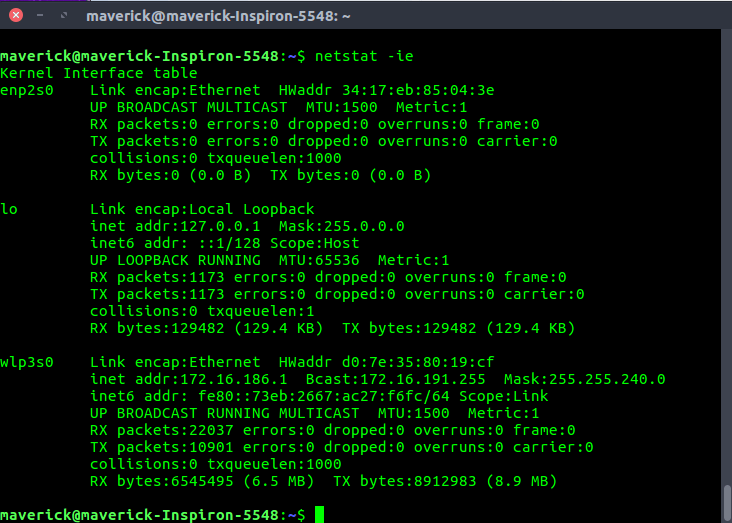Screen dimensions: 732x523
Task: Click 'RX bytes:6545495 (6.5 MB)'
Action: click(x=202, y=481)
